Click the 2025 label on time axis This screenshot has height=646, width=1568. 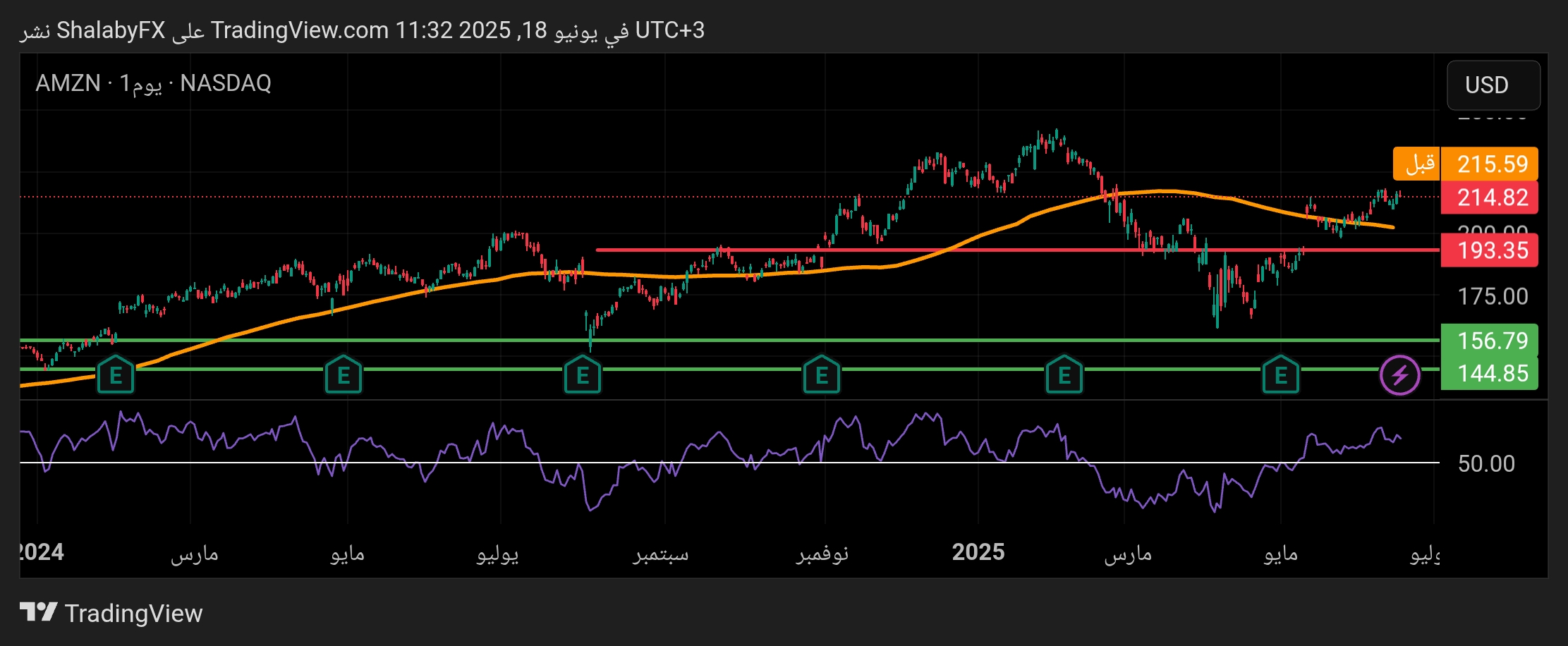click(978, 552)
